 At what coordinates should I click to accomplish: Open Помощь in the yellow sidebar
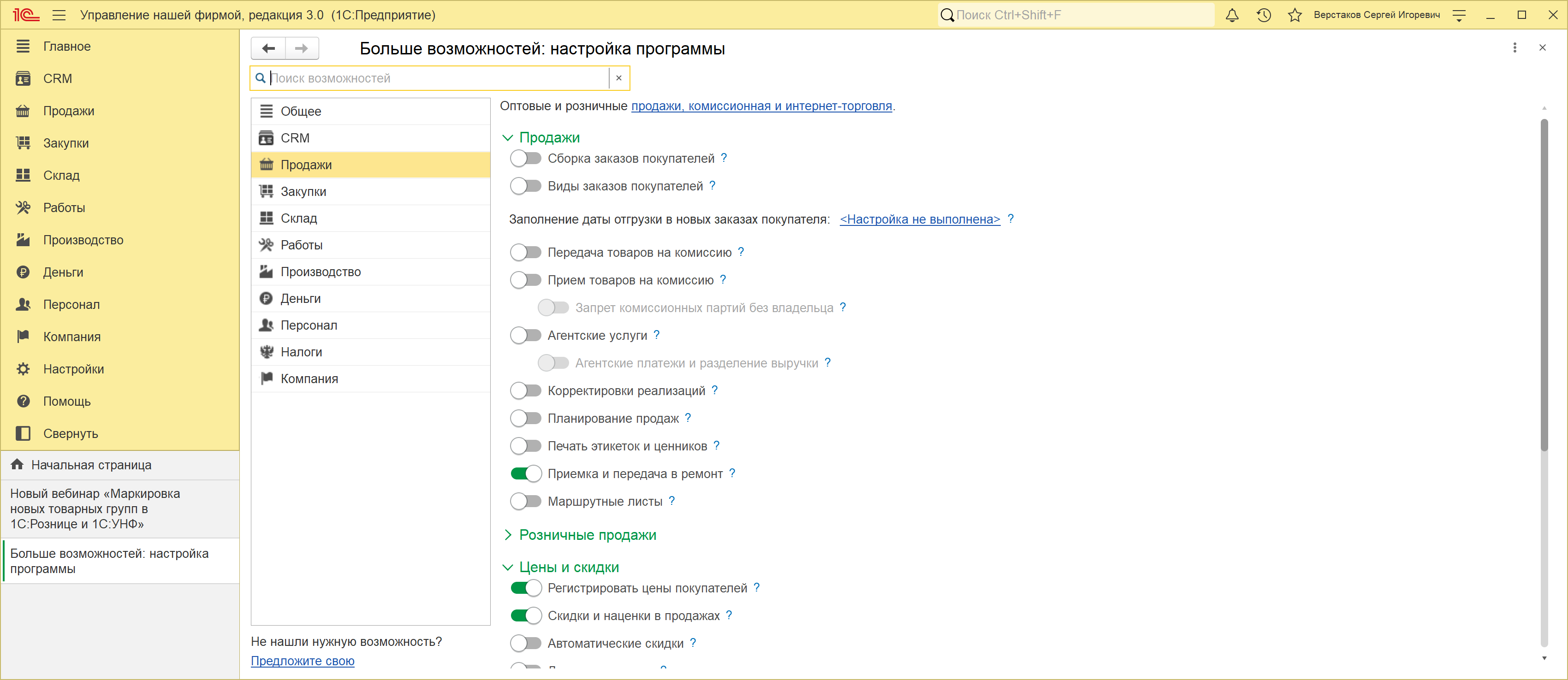tap(119, 401)
